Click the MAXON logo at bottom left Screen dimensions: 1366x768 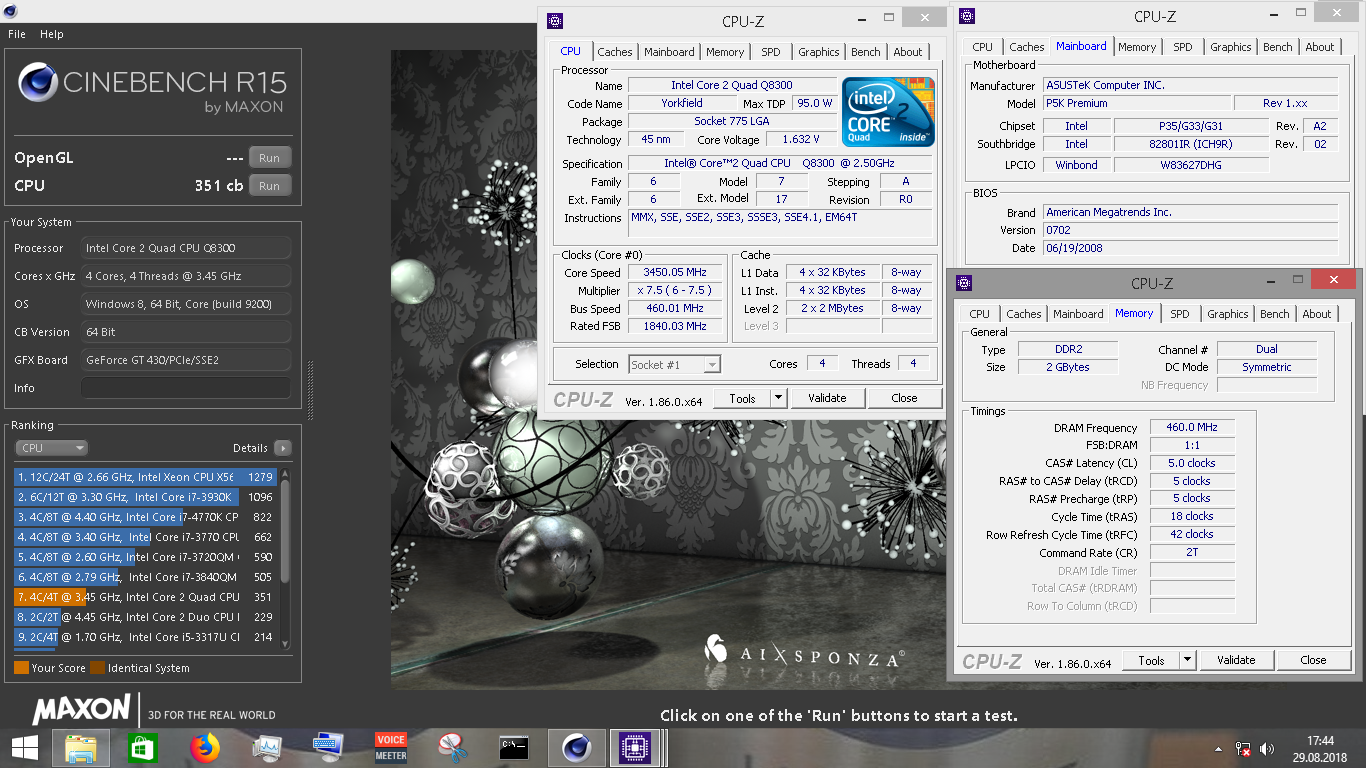point(82,710)
